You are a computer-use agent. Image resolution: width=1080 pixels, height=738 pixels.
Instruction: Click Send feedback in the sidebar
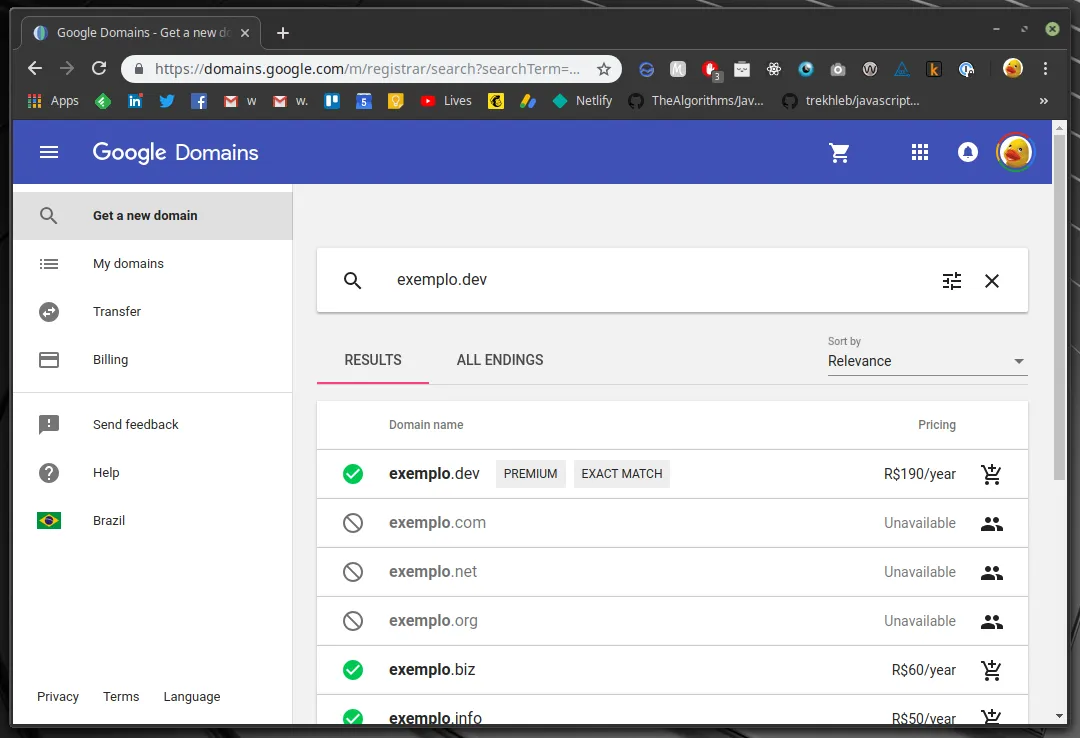point(135,424)
